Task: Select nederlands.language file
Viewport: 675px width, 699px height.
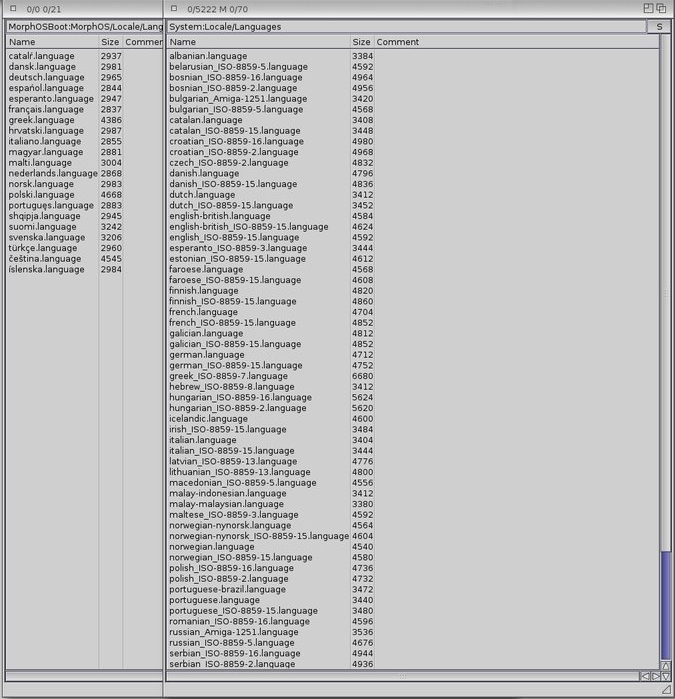Action: pos(53,173)
